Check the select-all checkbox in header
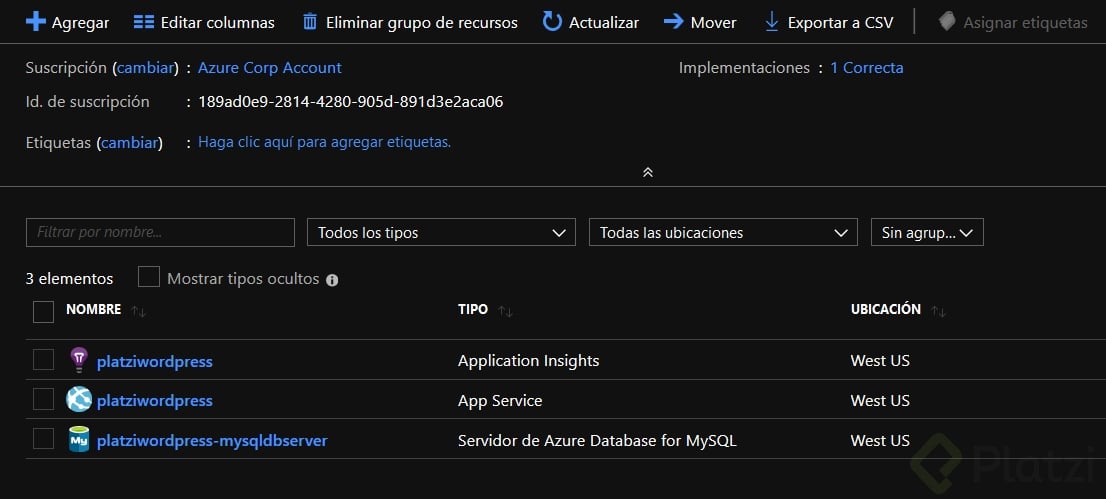This screenshot has height=499, width=1106. pos(44,311)
